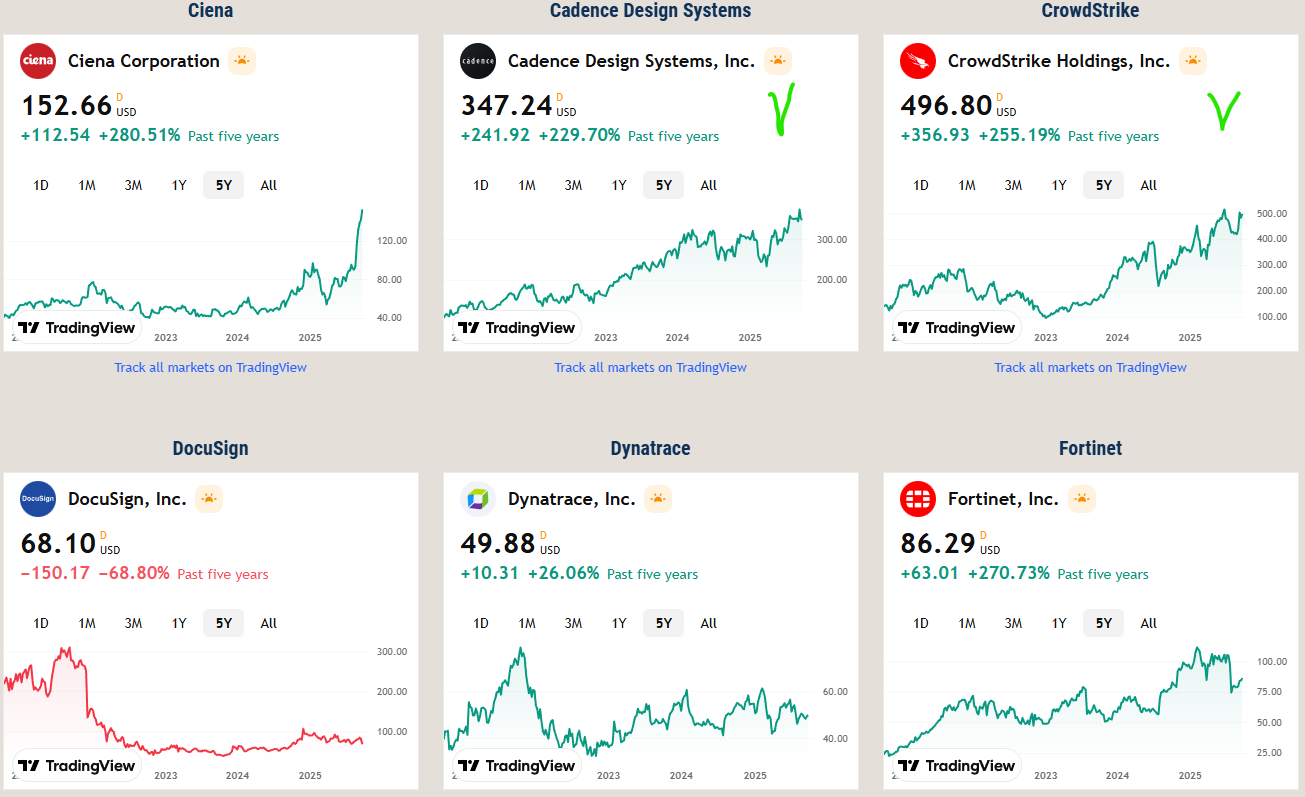Select the All range on CrowdStrike chart

[1149, 185]
